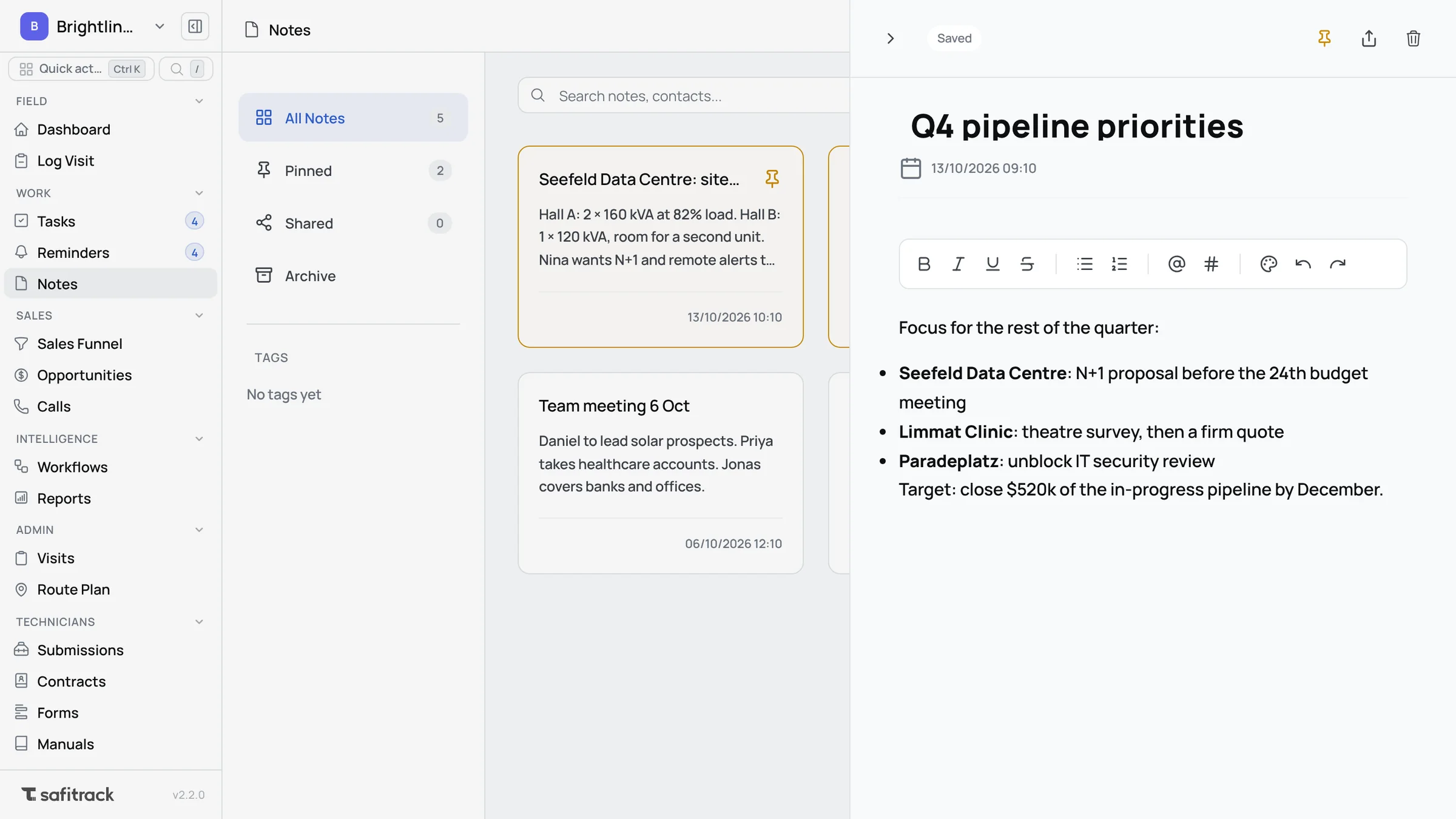Go to Dashboard
Screen dimensions: 1456x819
110,129
